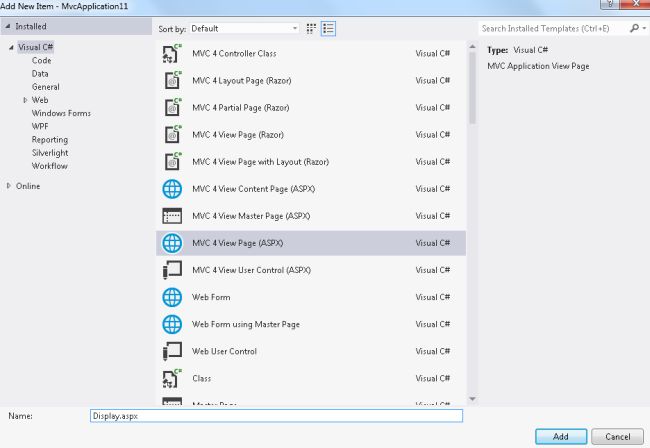Click the MVC 4 Controller Class template icon
650x448 pixels.
(172, 53)
